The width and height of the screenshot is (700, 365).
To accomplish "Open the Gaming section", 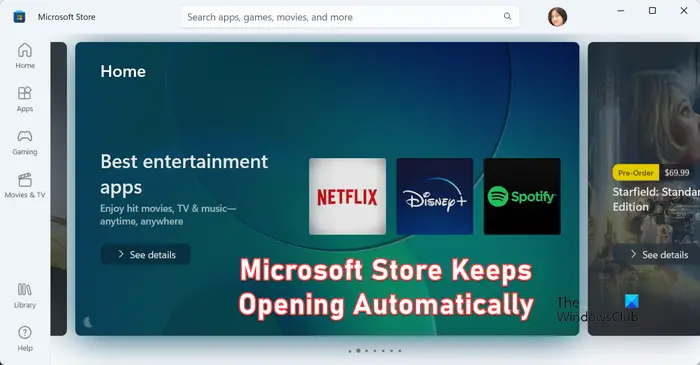I will click(25, 142).
